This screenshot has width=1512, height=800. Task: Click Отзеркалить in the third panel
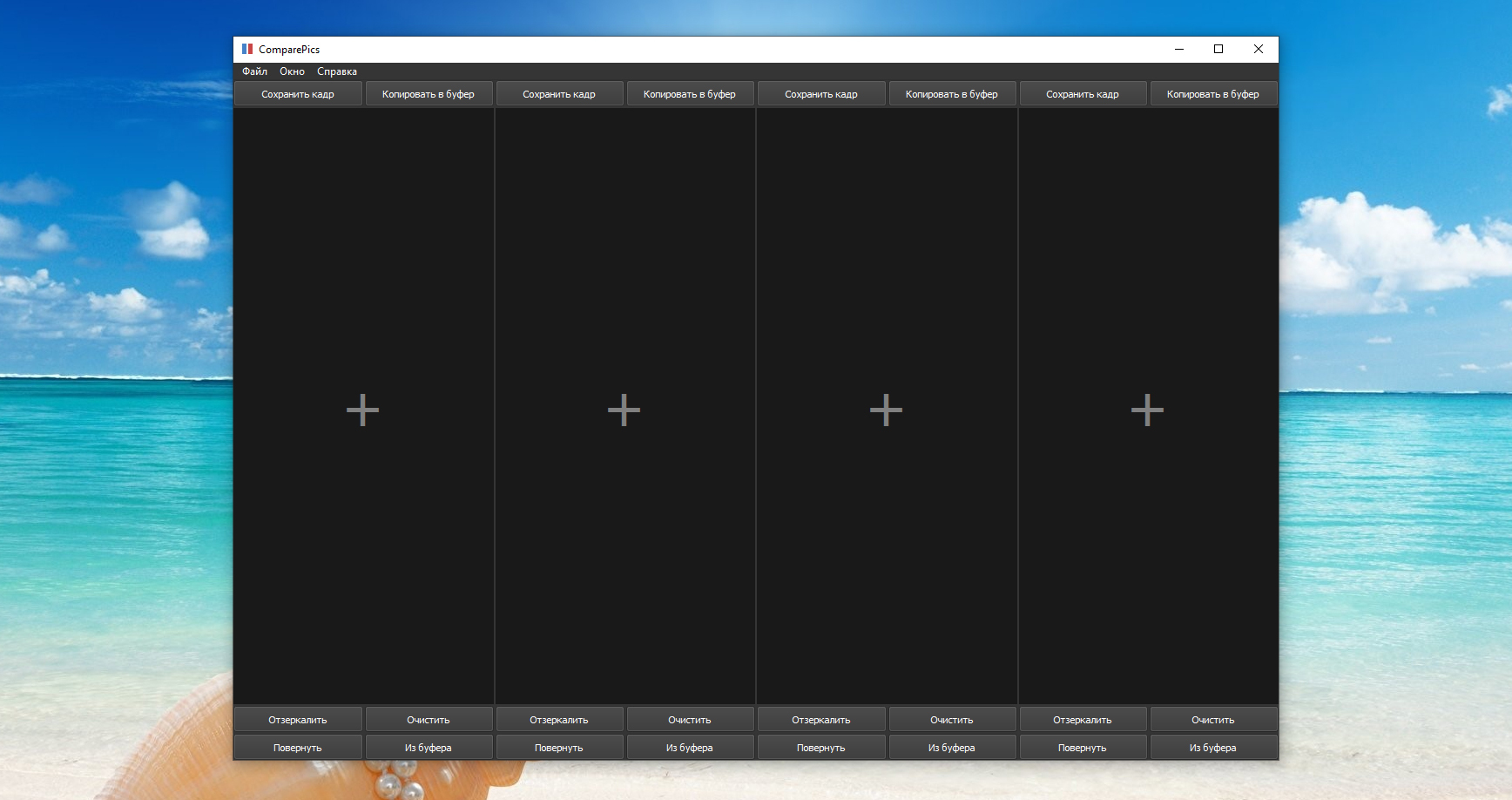point(821,720)
